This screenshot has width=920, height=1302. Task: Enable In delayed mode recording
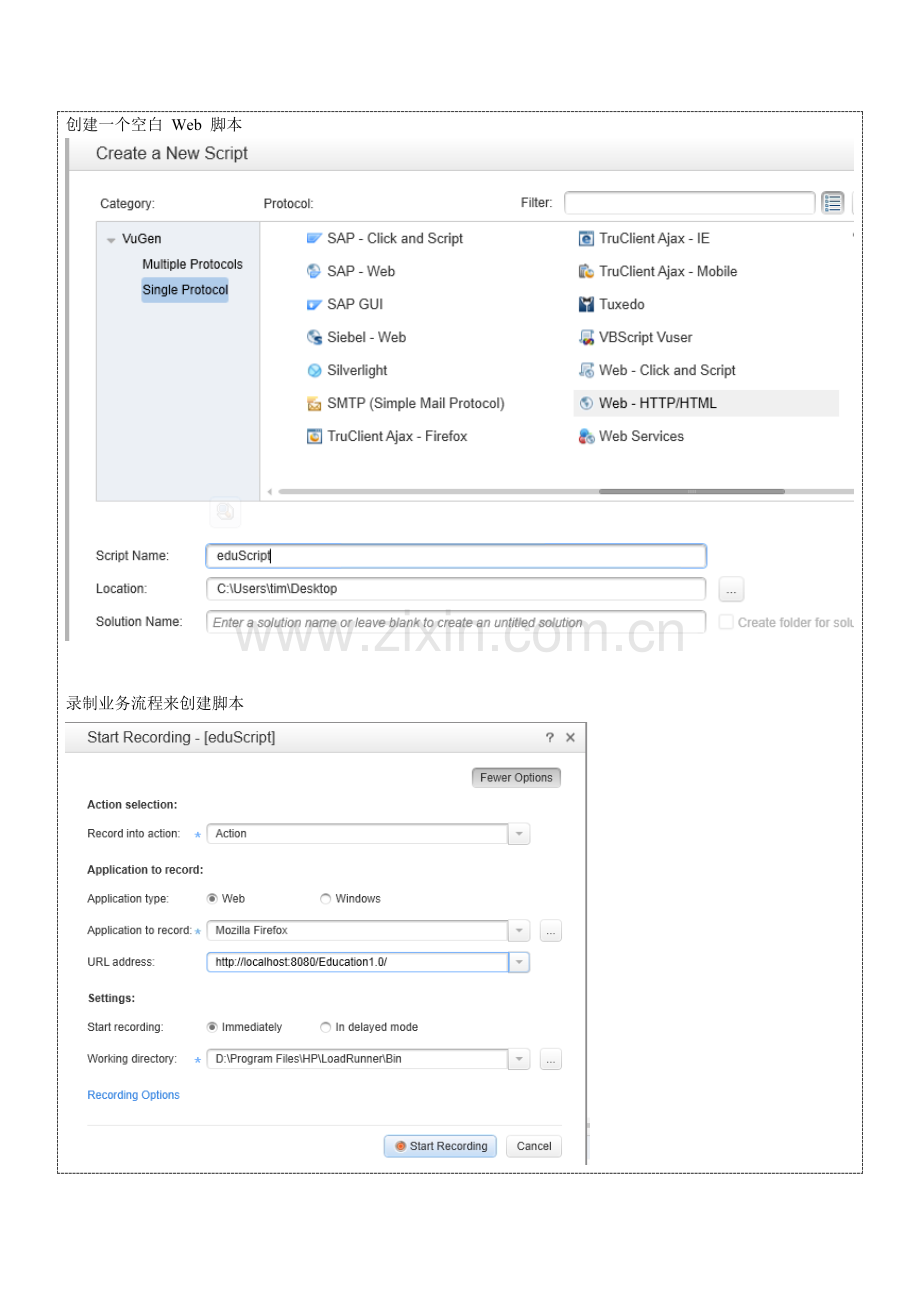(325, 1027)
